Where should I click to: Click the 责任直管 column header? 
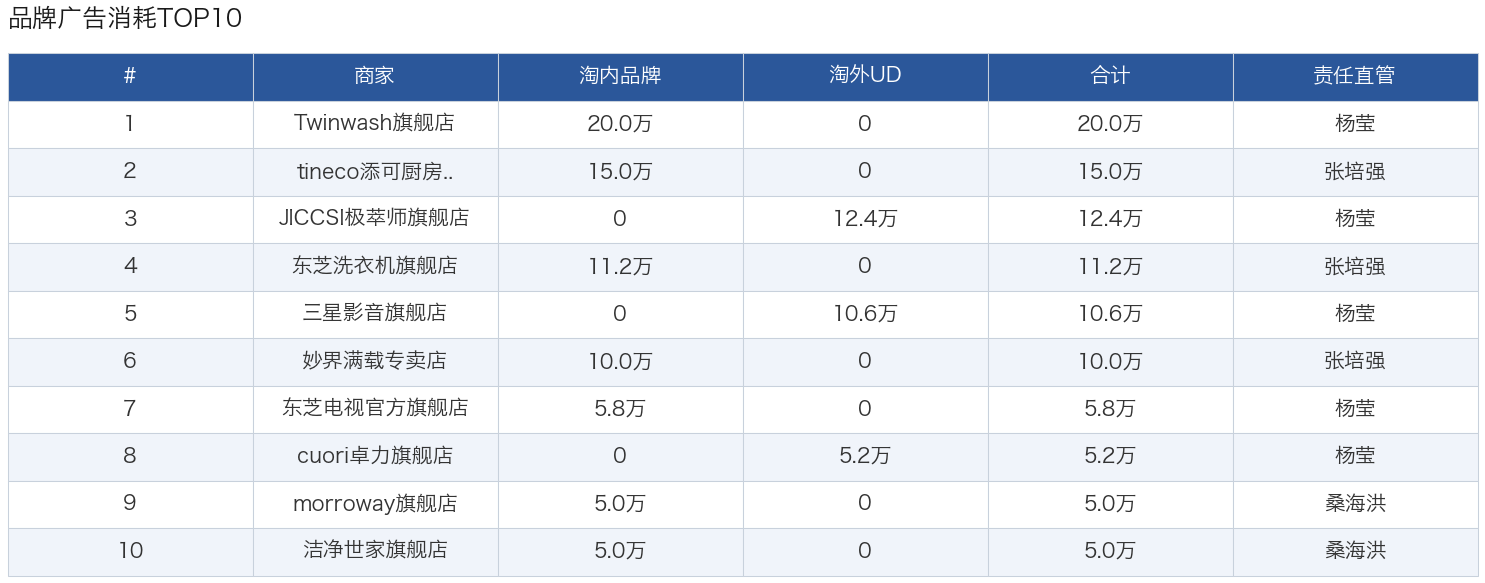point(1355,76)
